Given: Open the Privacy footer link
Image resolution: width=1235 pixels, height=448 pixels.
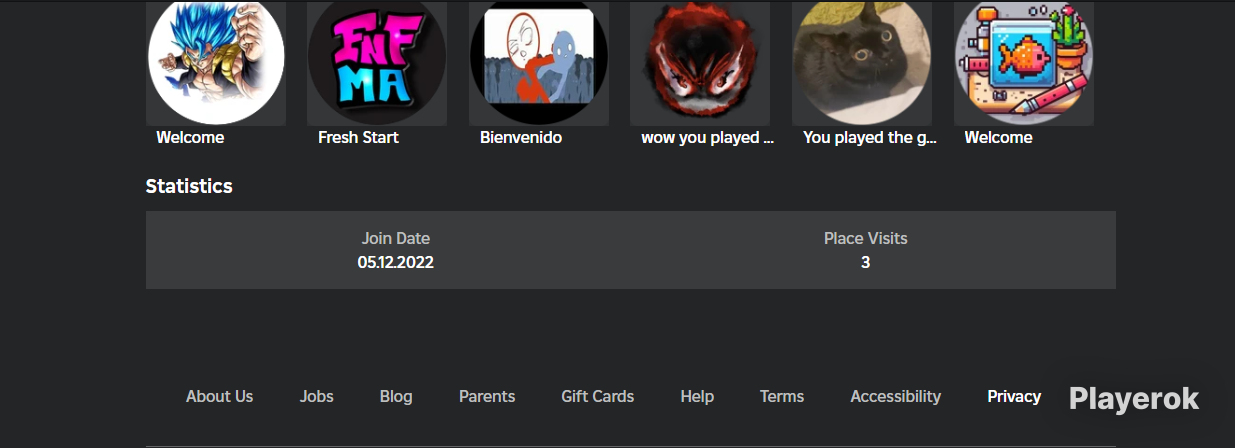Looking at the screenshot, I should (1014, 396).
